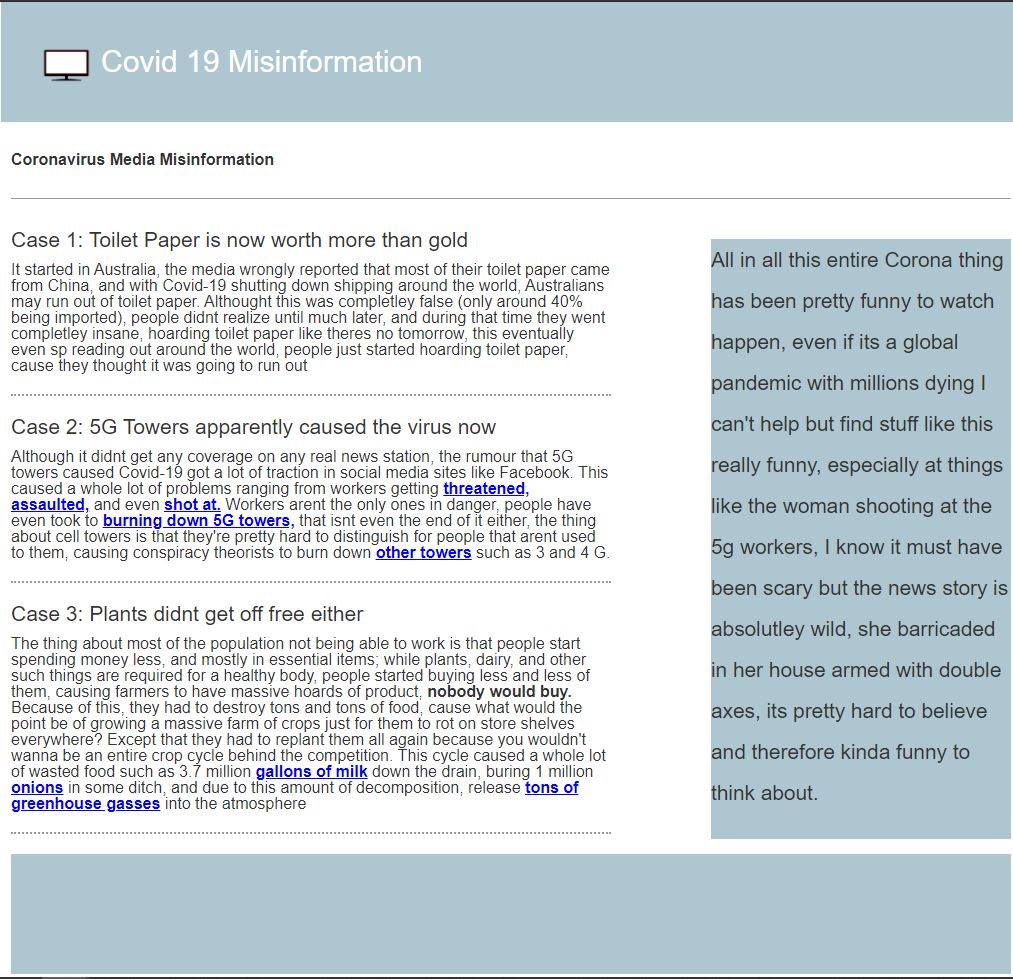Click the Case 3 Plants heading
This screenshot has height=979, width=1013.
(x=187, y=614)
